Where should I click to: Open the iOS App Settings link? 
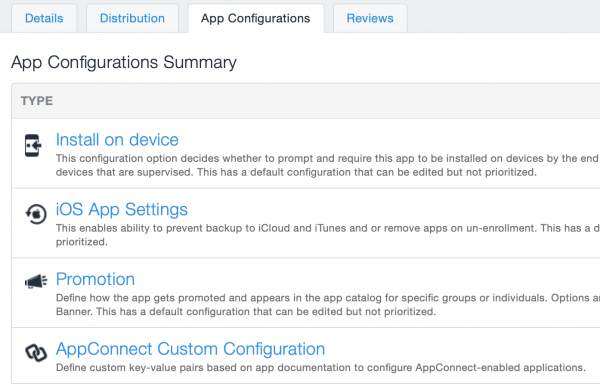(x=122, y=210)
